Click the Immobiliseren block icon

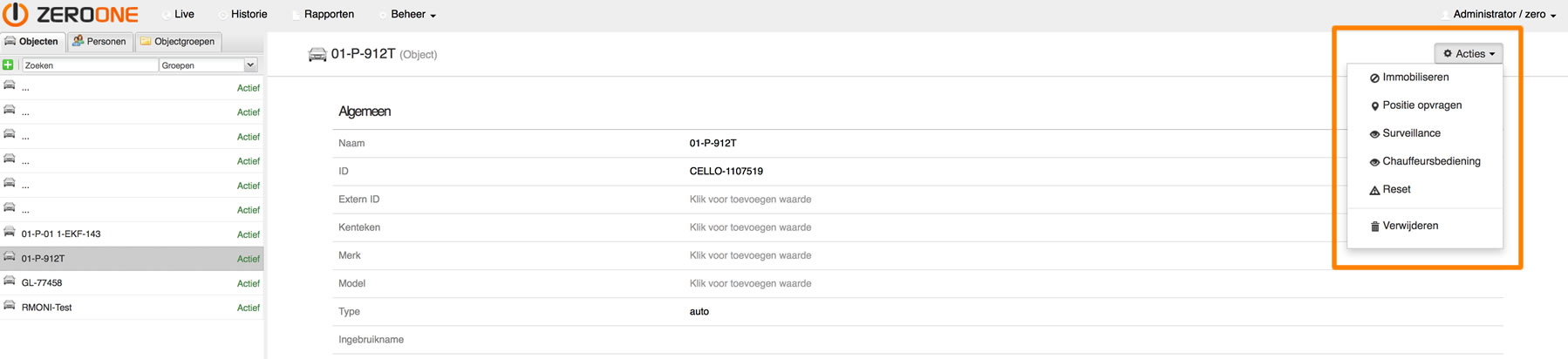coord(1374,78)
